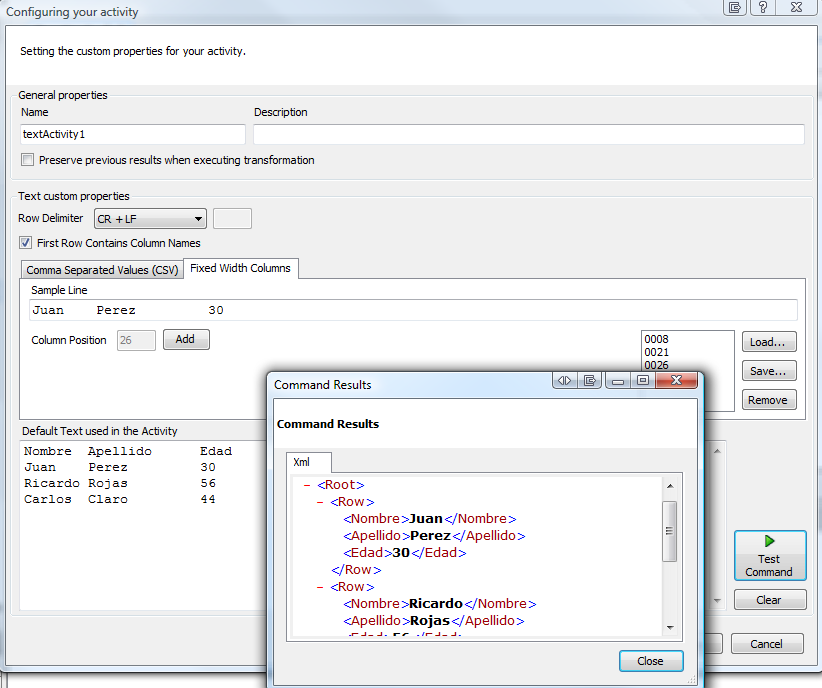
Task: Click the XML results scroll down arrow
Action: click(669, 627)
